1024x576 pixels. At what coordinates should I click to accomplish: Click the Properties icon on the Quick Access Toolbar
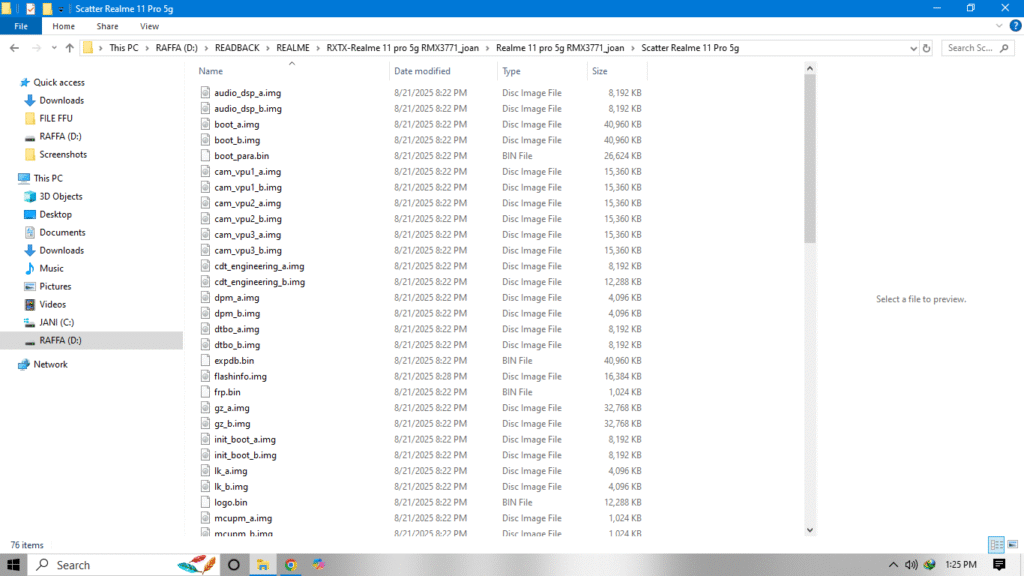point(31,9)
